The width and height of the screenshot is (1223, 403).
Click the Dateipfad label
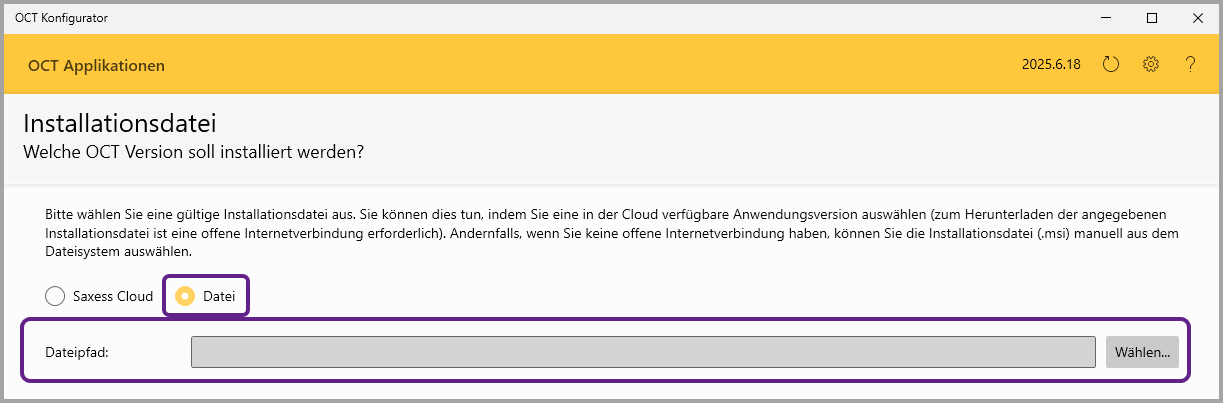[76, 352]
